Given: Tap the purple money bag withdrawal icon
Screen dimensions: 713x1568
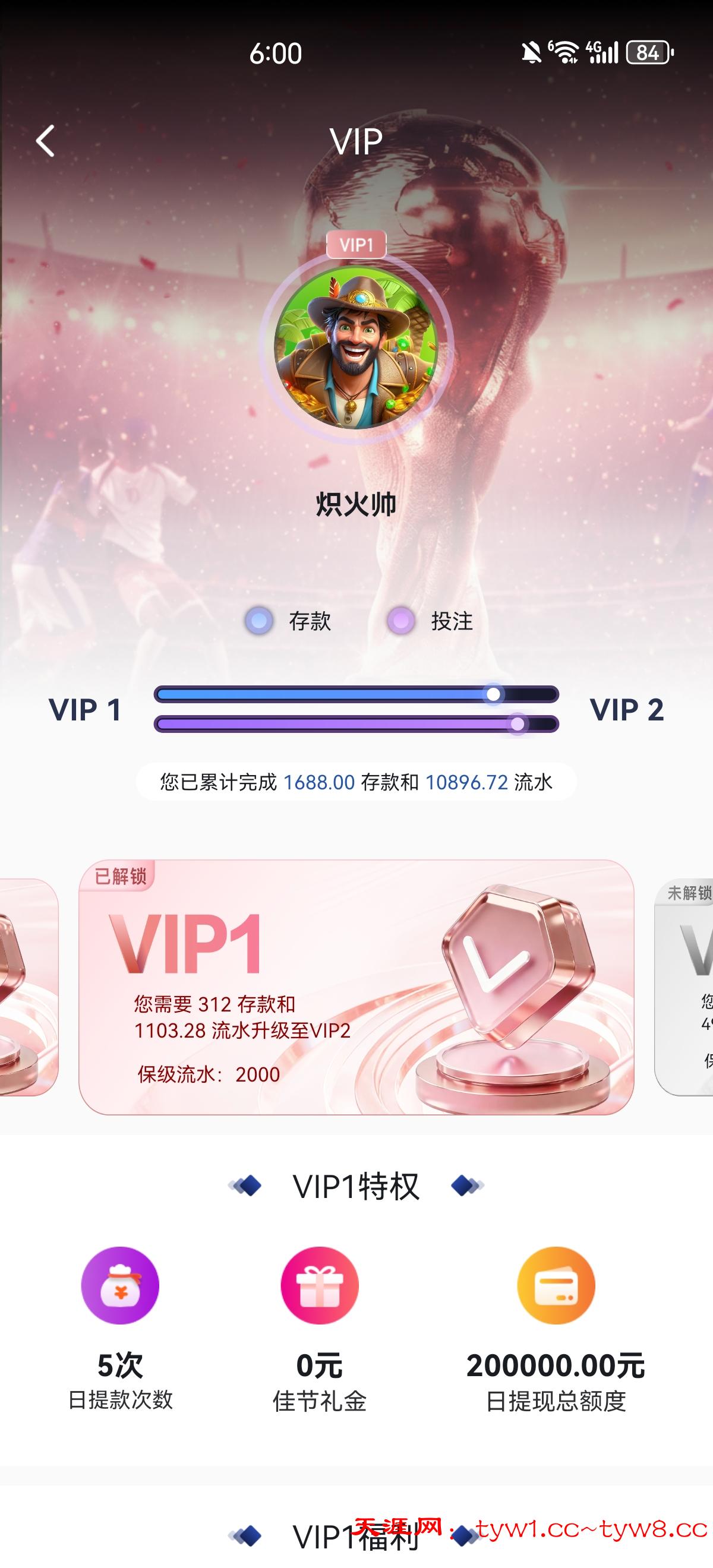Looking at the screenshot, I should click(x=120, y=1285).
